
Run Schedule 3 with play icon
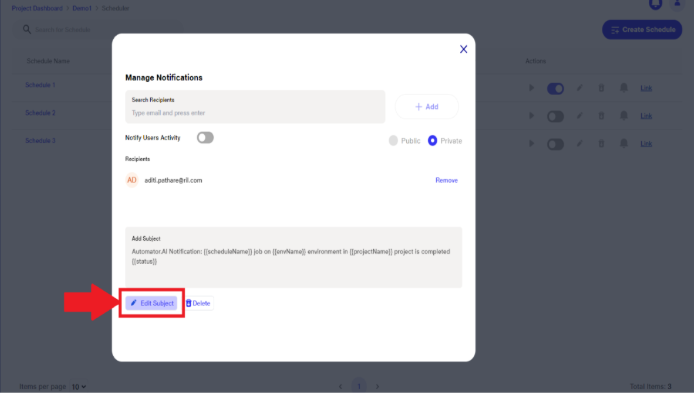click(x=532, y=144)
